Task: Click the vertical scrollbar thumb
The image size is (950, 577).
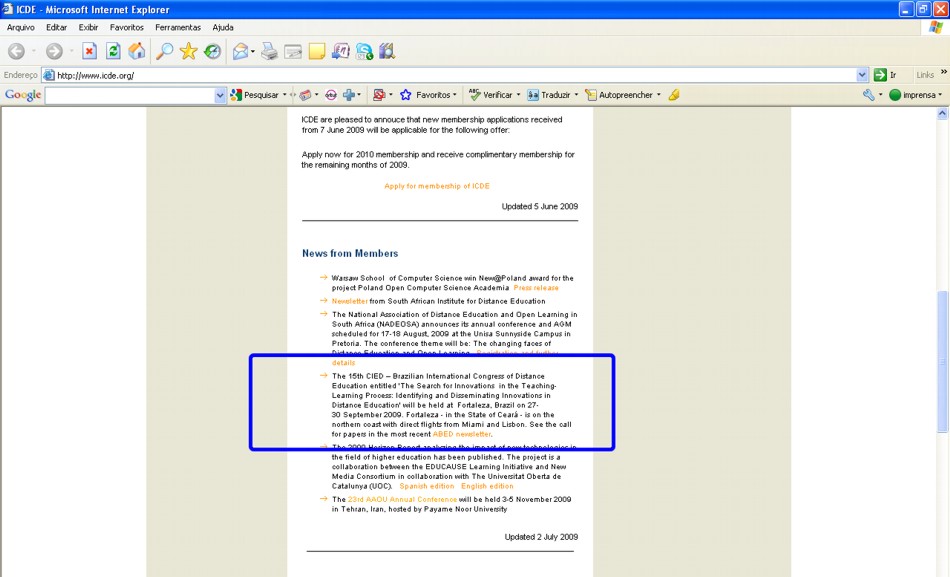Action: (942, 362)
